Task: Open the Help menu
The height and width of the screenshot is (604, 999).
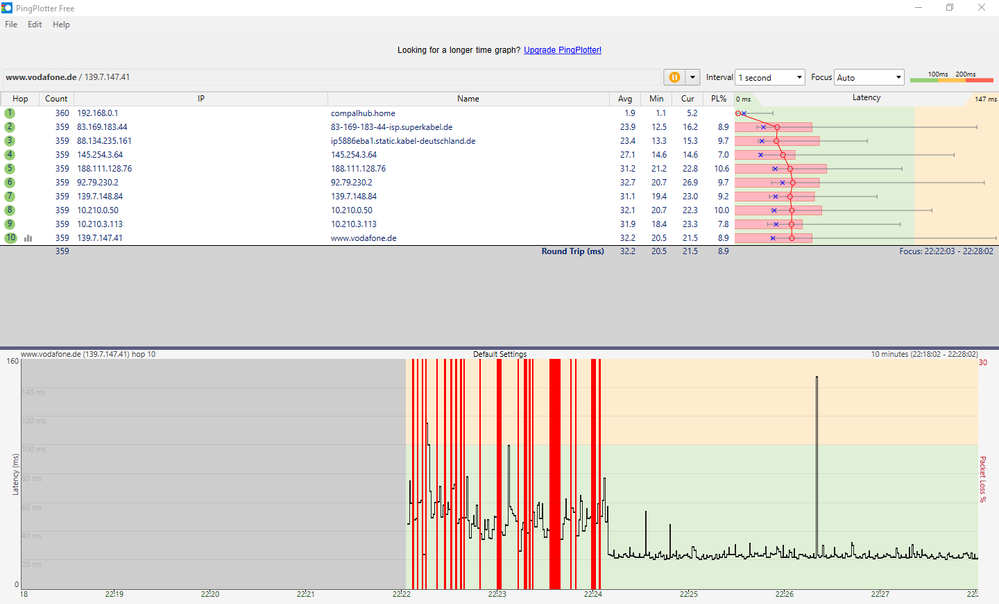Action: (x=61, y=24)
